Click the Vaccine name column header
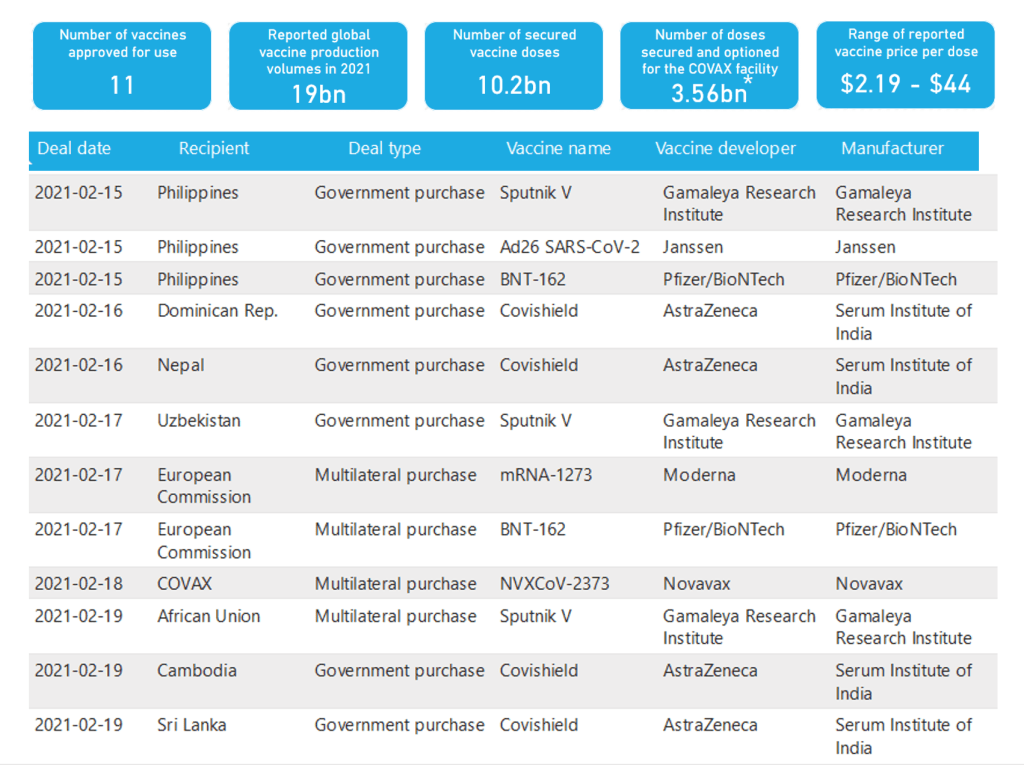 click(558, 149)
